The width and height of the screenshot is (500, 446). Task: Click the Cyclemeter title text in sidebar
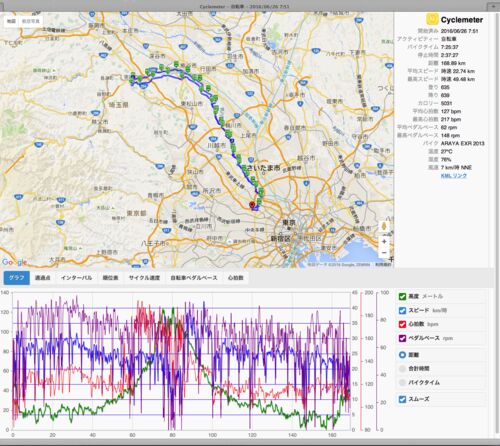pyautogui.click(x=462, y=20)
